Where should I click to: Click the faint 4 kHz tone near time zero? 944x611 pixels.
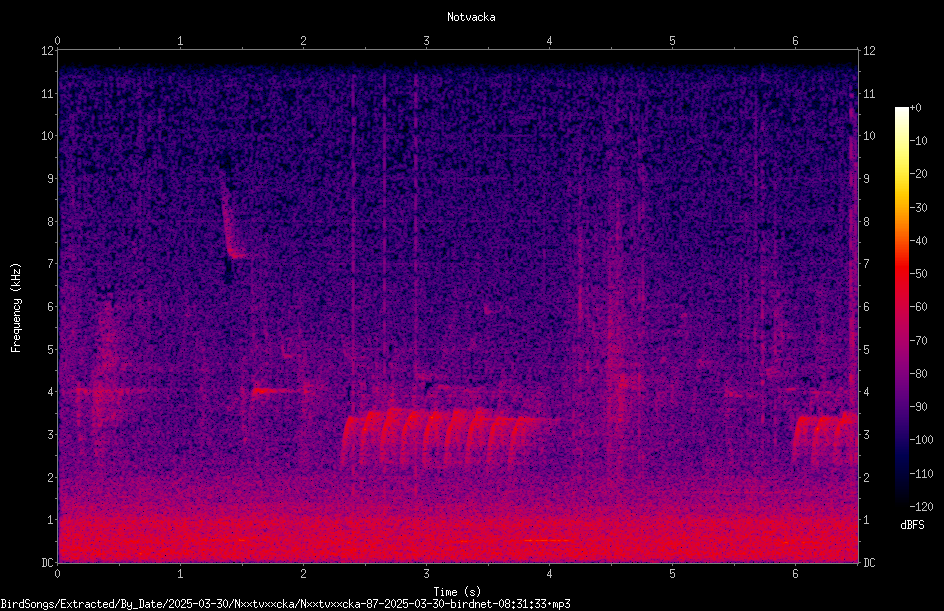pyautogui.click(x=111, y=392)
